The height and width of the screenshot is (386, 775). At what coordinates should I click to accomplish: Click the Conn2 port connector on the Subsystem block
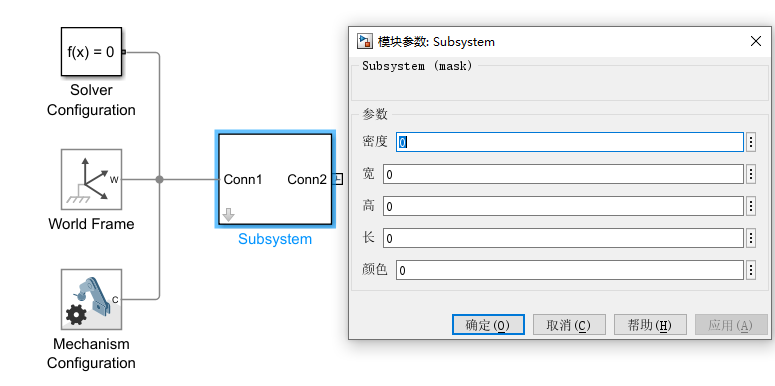pos(338,179)
